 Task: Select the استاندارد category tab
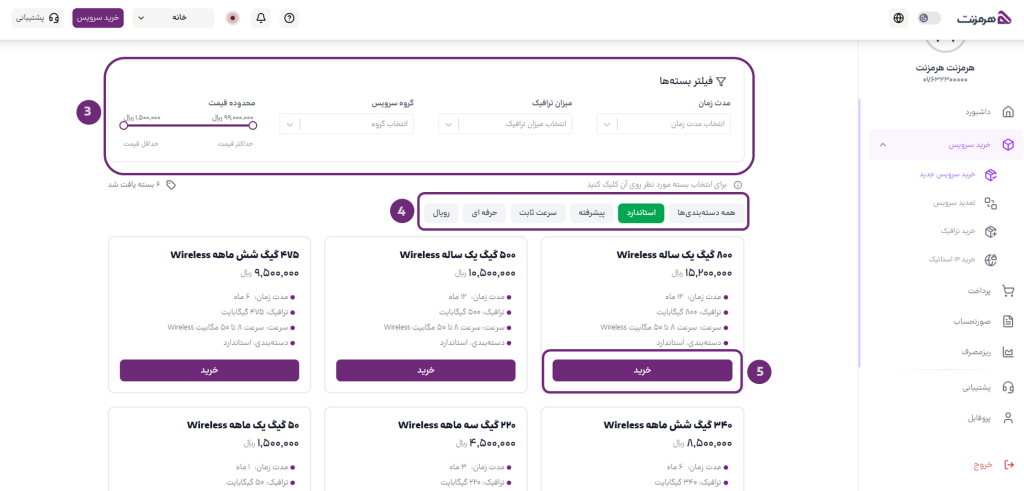(x=641, y=213)
